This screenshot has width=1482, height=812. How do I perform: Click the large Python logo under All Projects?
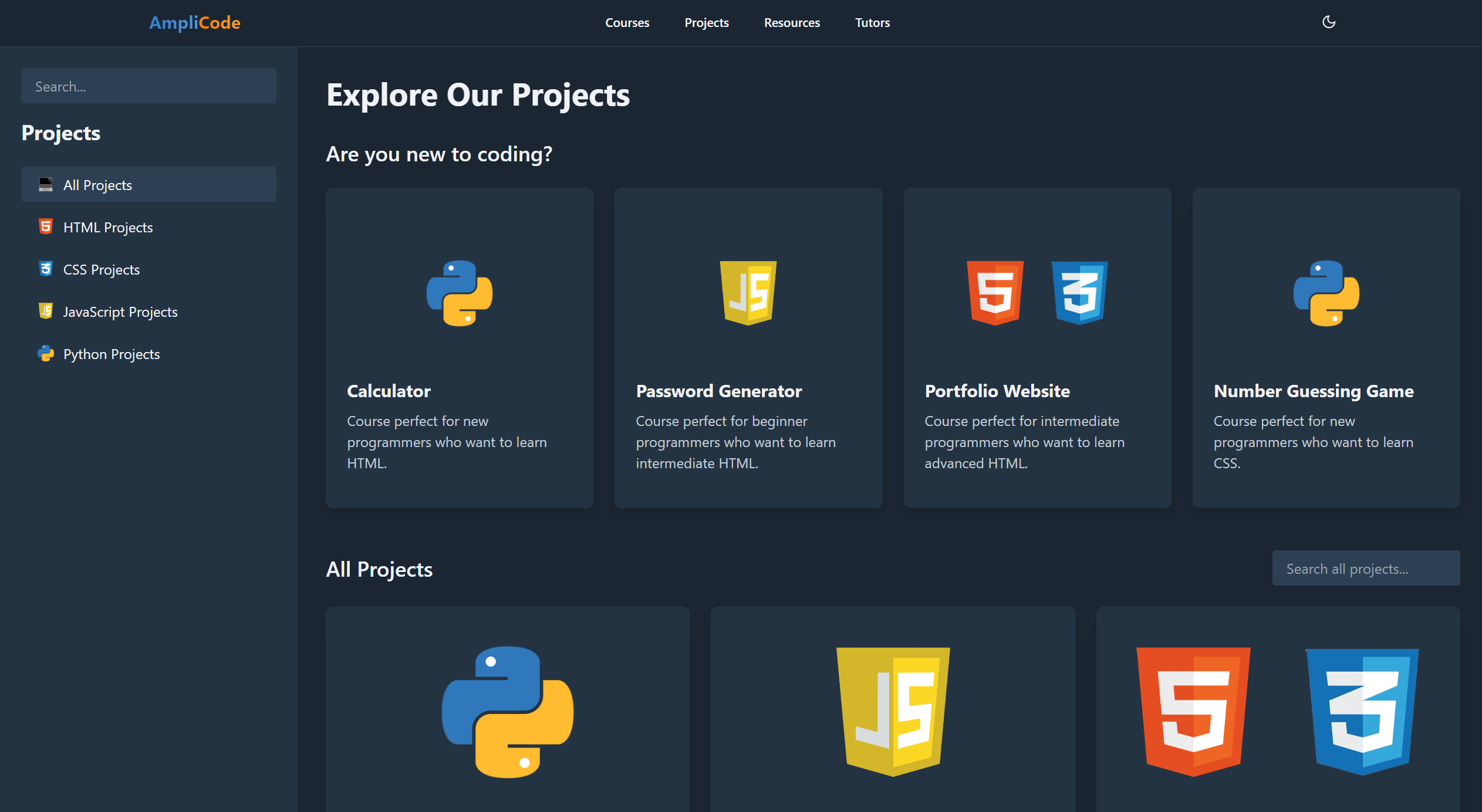508,712
